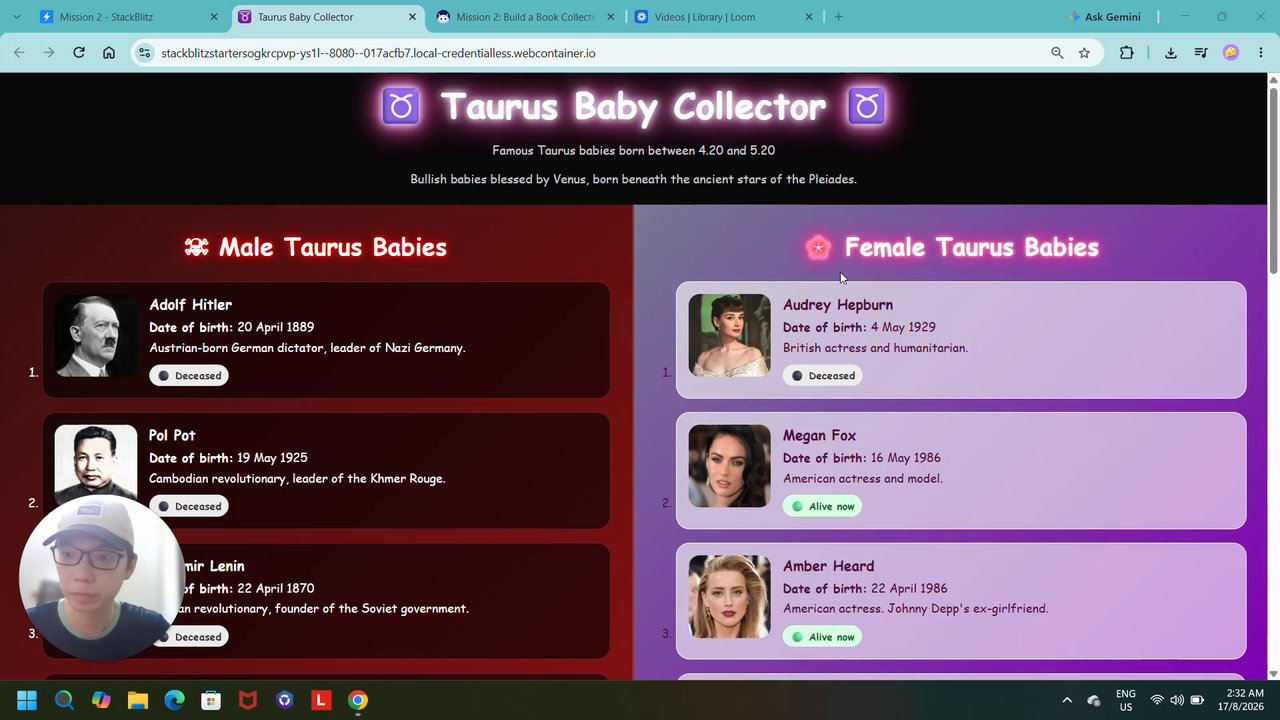Click the browser forward arrow
This screenshot has width=1280, height=720.
[x=48, y=53]
